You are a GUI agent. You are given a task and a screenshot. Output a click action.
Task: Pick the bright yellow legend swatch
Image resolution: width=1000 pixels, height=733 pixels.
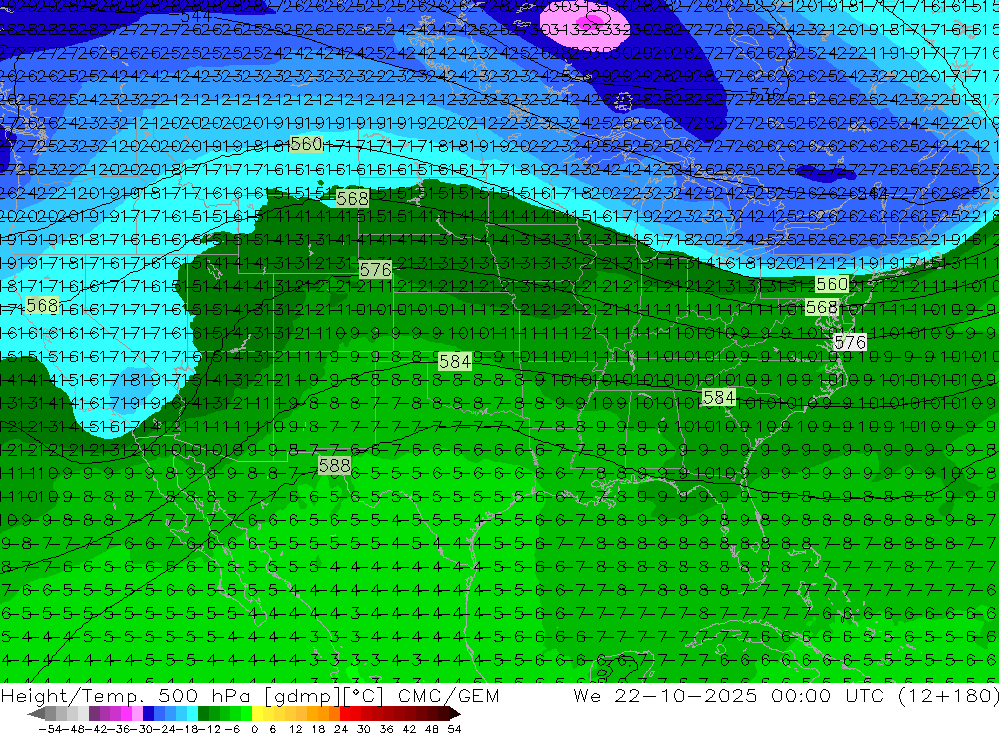tap(257, 714)
